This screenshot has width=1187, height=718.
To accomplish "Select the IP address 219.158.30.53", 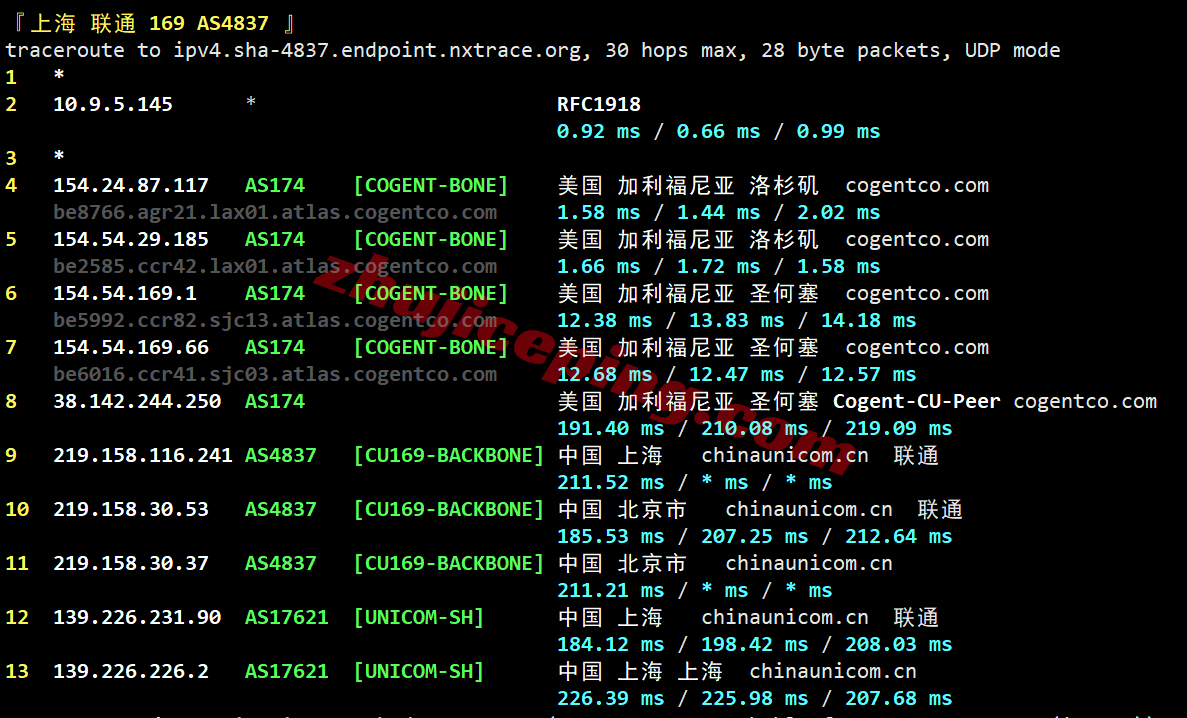I will tap(131, 509).
